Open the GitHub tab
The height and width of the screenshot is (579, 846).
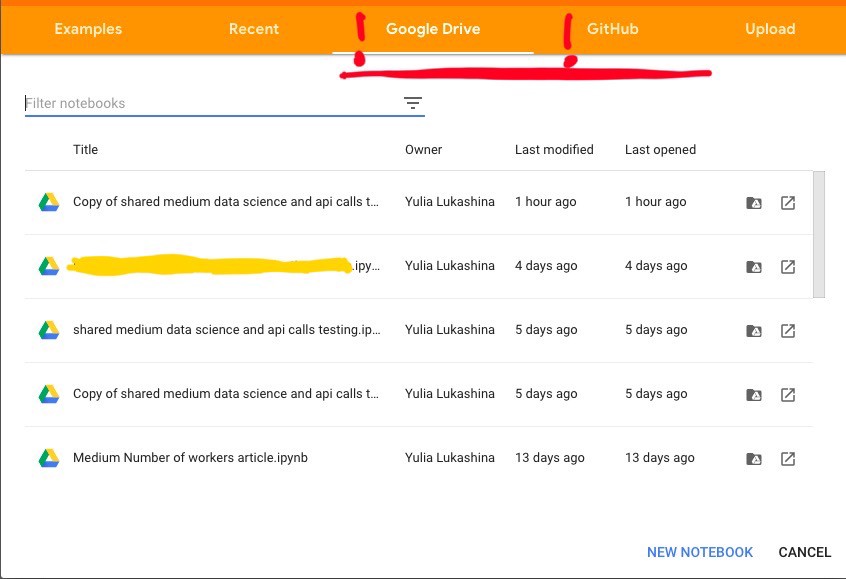(x=612, y=29)
